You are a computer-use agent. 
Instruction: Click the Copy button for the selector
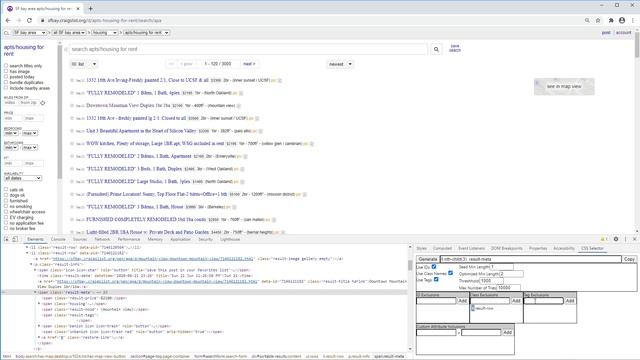click(x=629, y=259)
